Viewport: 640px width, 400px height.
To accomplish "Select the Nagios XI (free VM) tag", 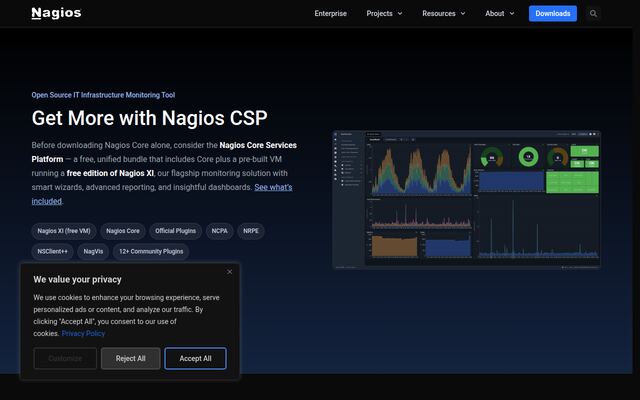I will (64, 231).
